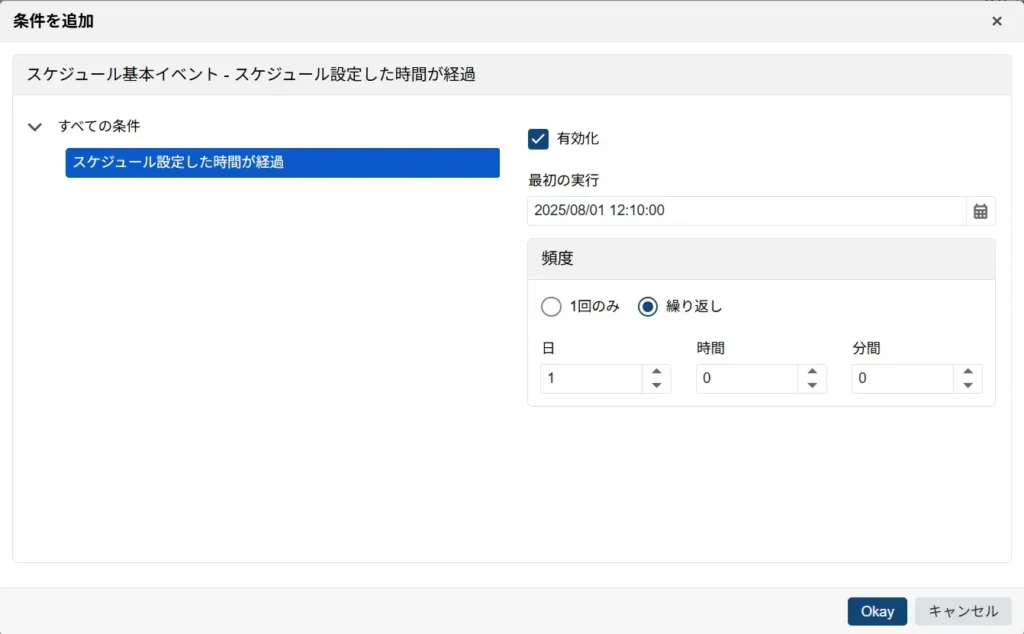Click the 最初の実行 date-time field

coord(746,211)
